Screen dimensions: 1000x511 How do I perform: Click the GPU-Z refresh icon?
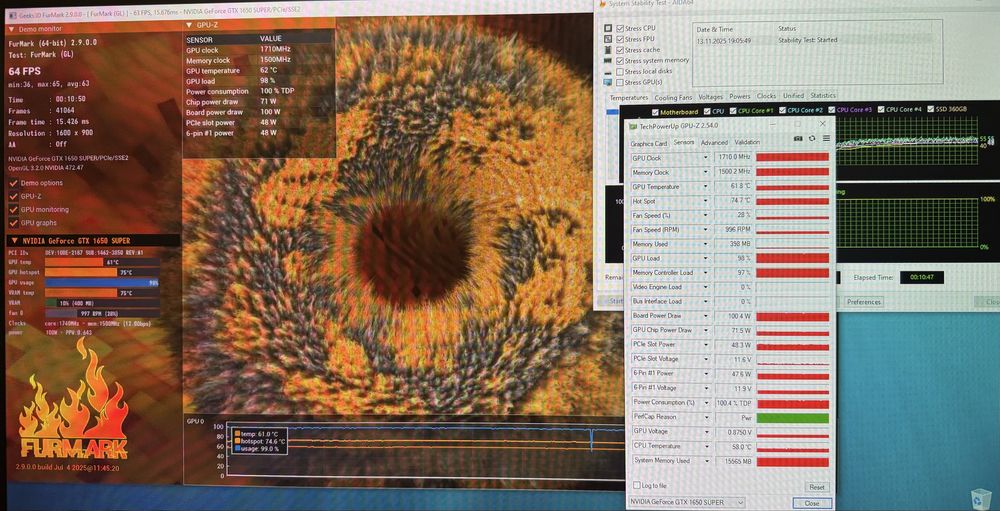tap(812, 138)
